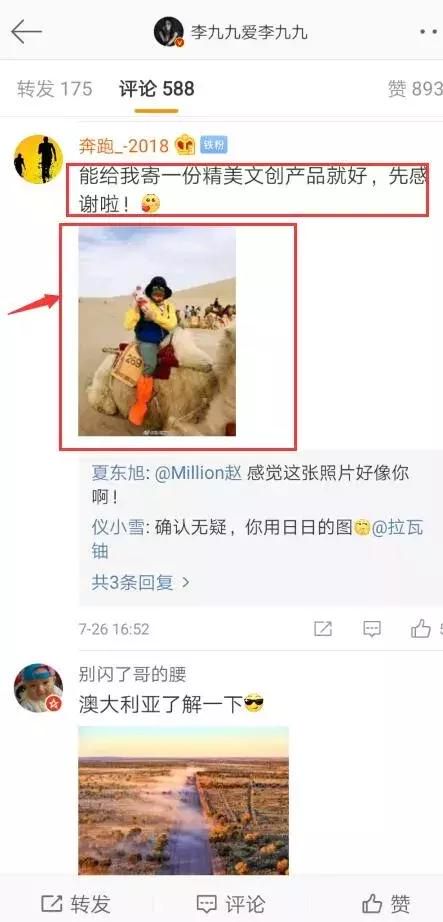This screenshot has height=922, width=443.
Task: Expand 共3条回复 replies
Action: pyautogui.click(x=141, y=582)
